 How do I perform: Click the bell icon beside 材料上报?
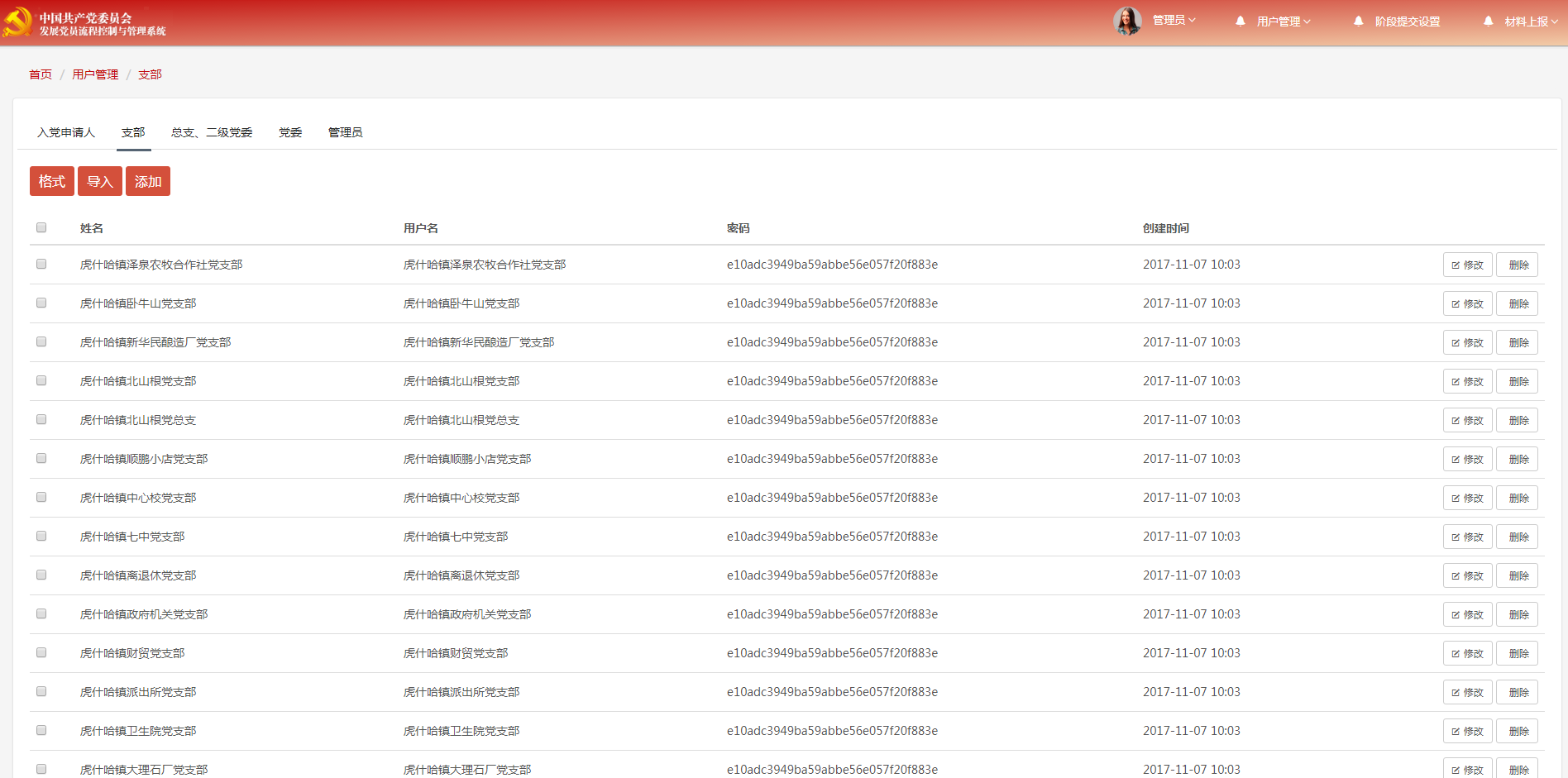click(1489, 21)
